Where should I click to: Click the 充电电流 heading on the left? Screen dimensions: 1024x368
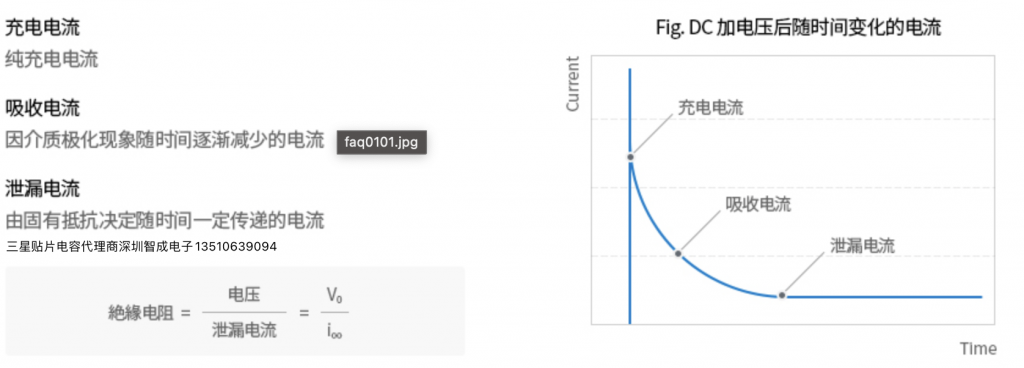pos(42,27)
